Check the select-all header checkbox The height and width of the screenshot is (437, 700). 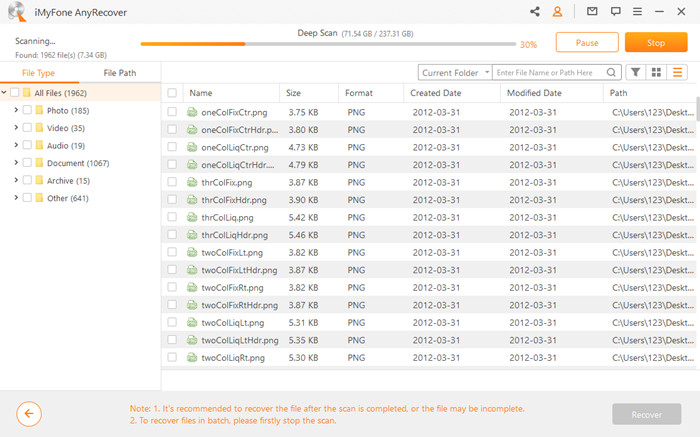click(x=172, y=93)
